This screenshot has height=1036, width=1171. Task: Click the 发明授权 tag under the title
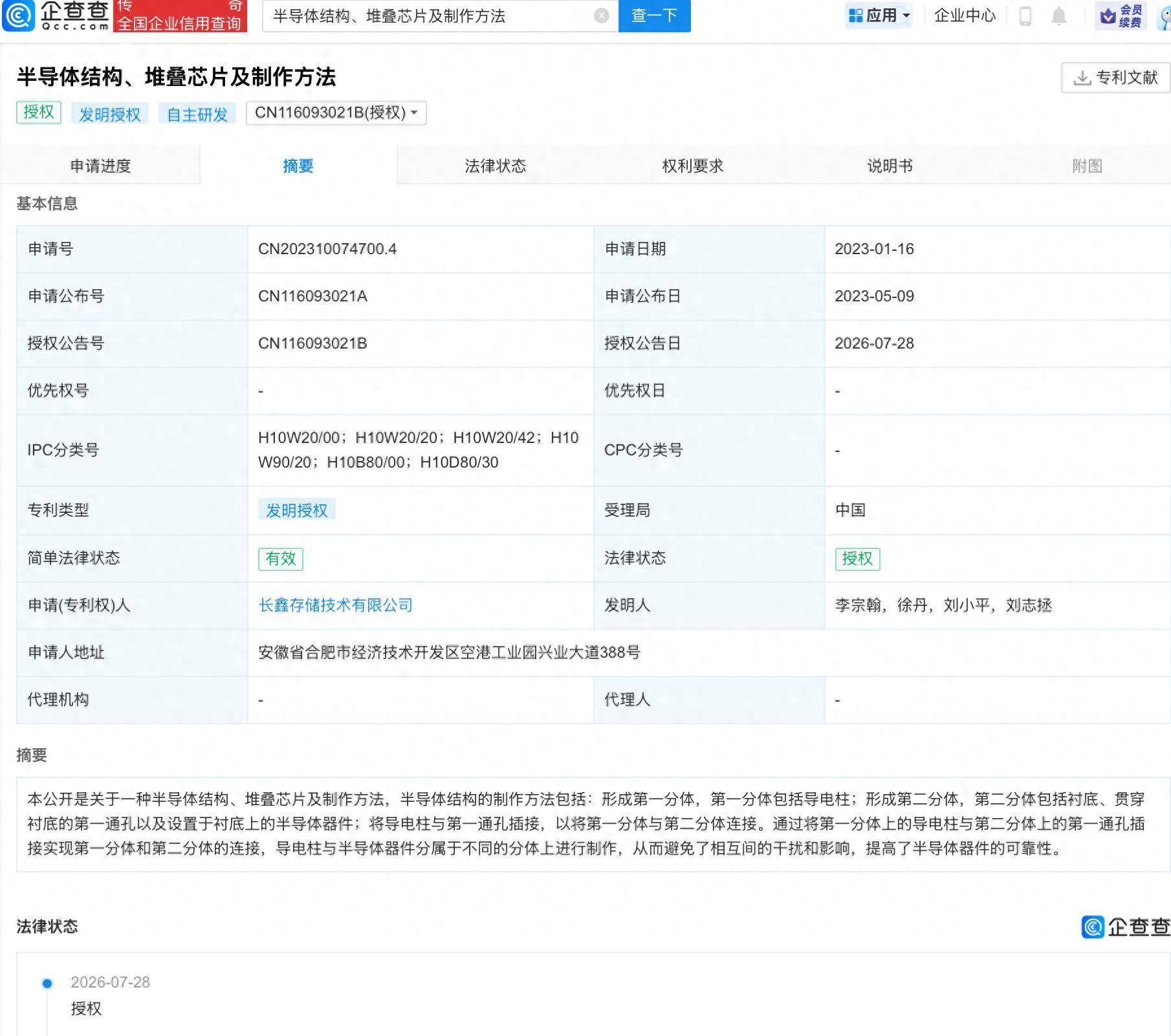click(x=109, y=114)
